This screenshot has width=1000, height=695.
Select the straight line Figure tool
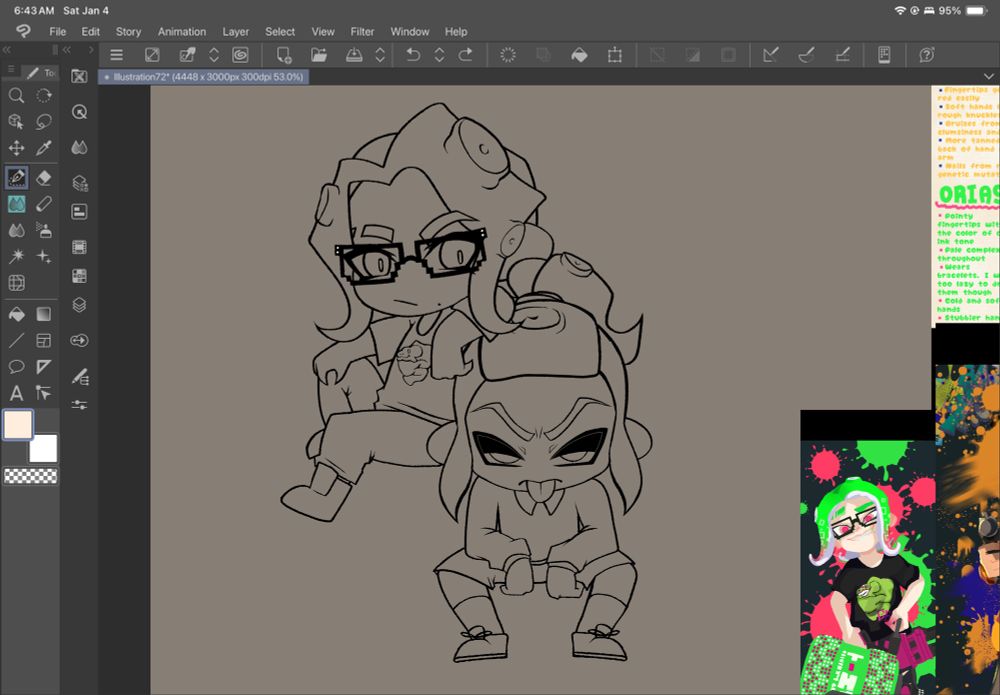coord(17,340)
